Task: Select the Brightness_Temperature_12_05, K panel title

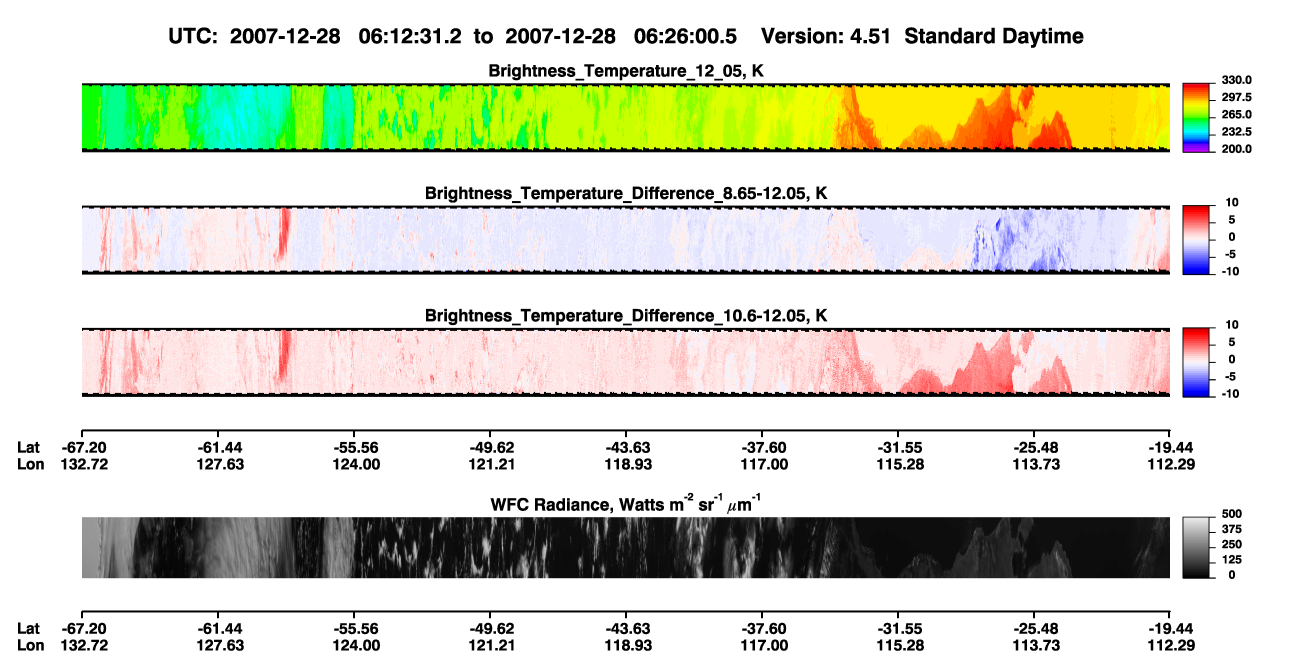Action: [x=626, y=71]
